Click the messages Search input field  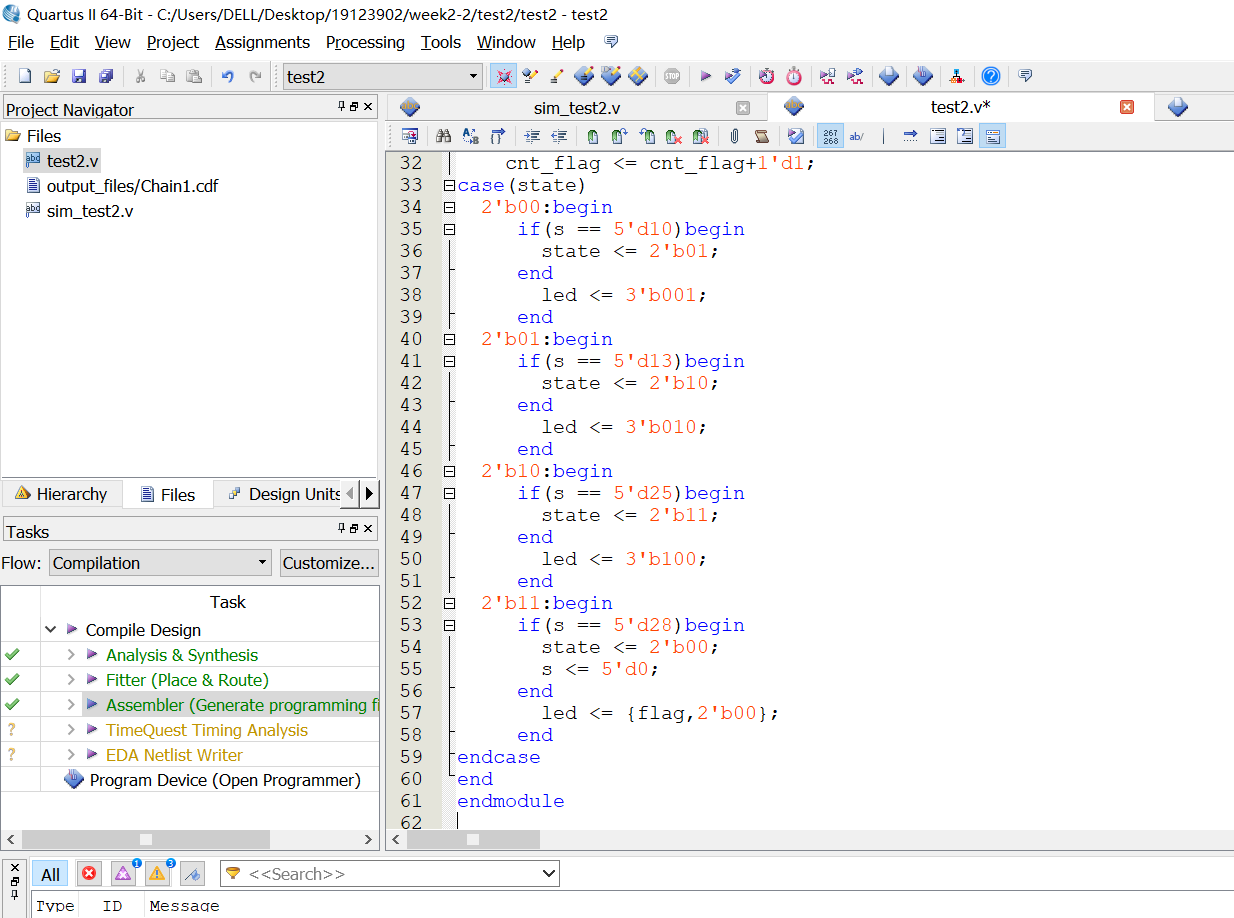pyautogui.click(x=392, y=874)
